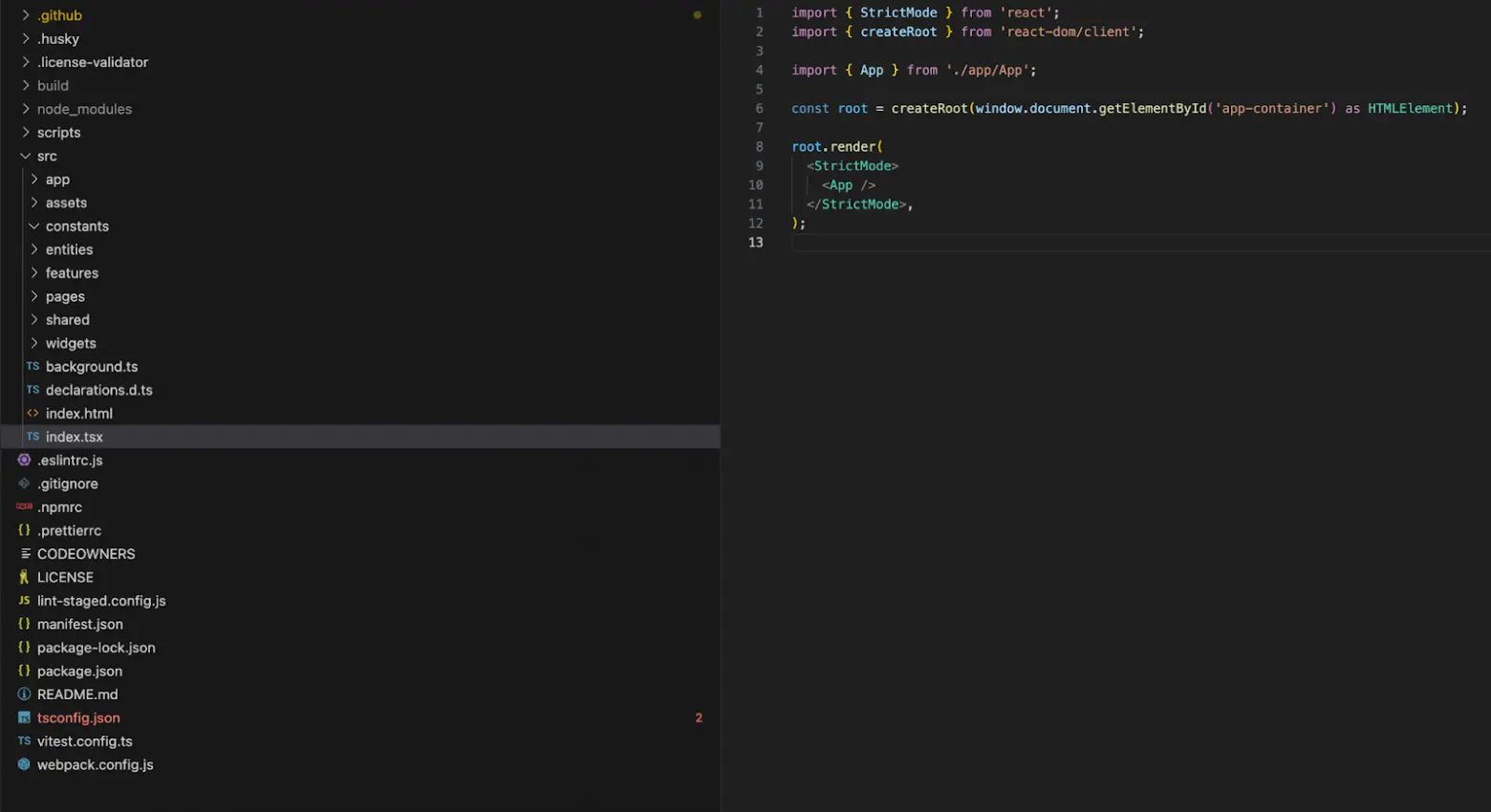Open index.html in the explorer
This screenshot has width=1491, height=812.
point(79,414)
